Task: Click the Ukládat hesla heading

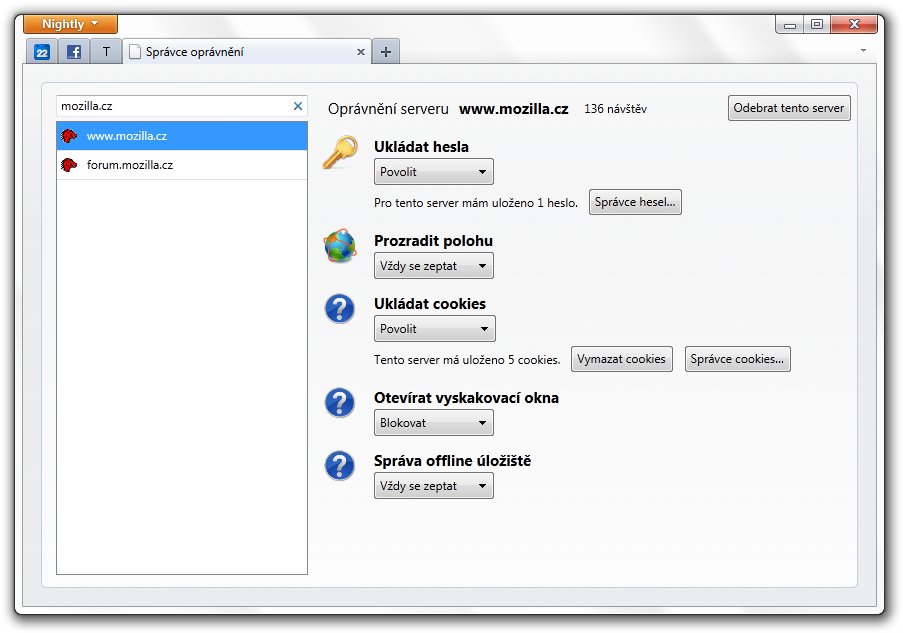Action: coord(421,147)
